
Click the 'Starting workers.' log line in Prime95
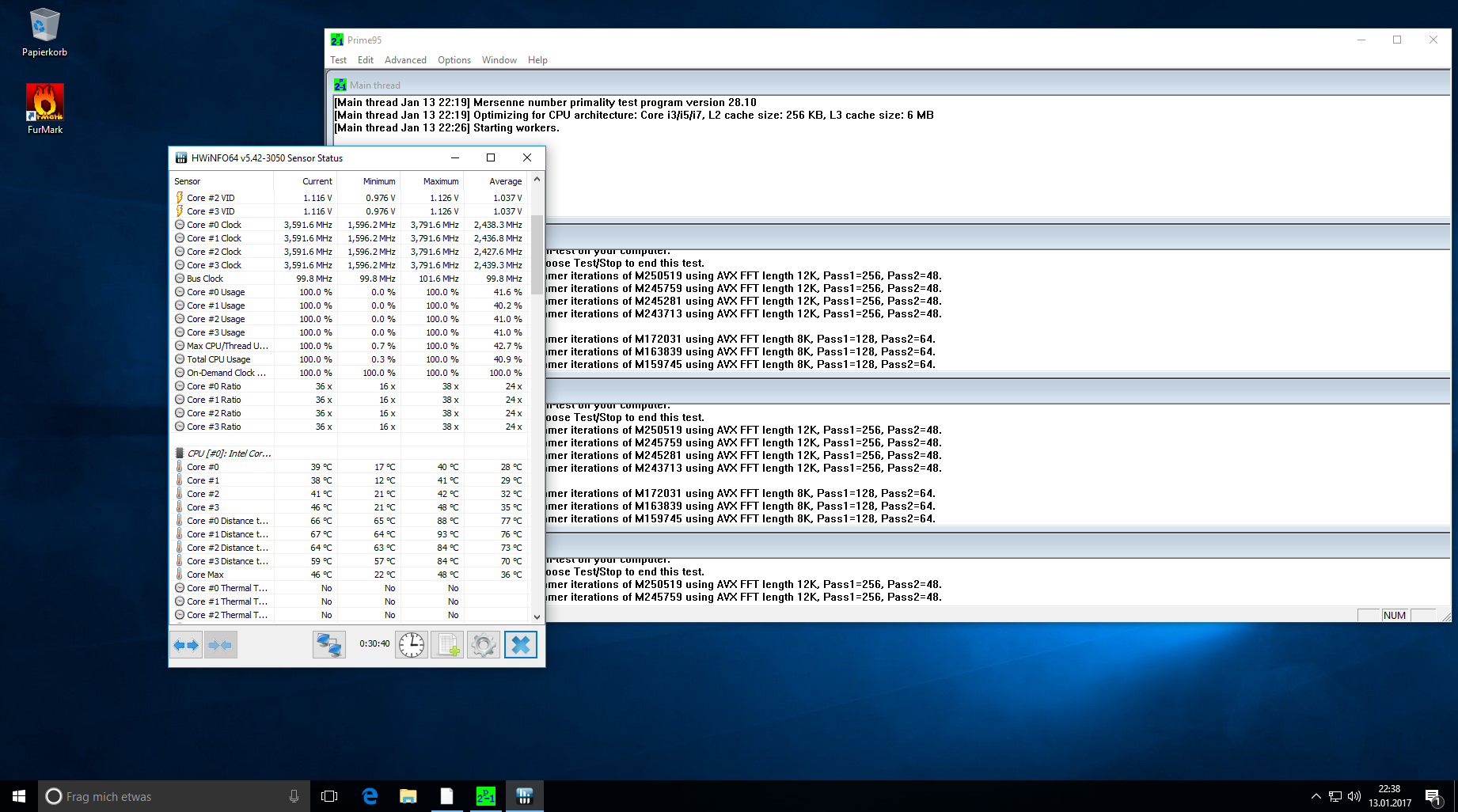tap(446, 127)
